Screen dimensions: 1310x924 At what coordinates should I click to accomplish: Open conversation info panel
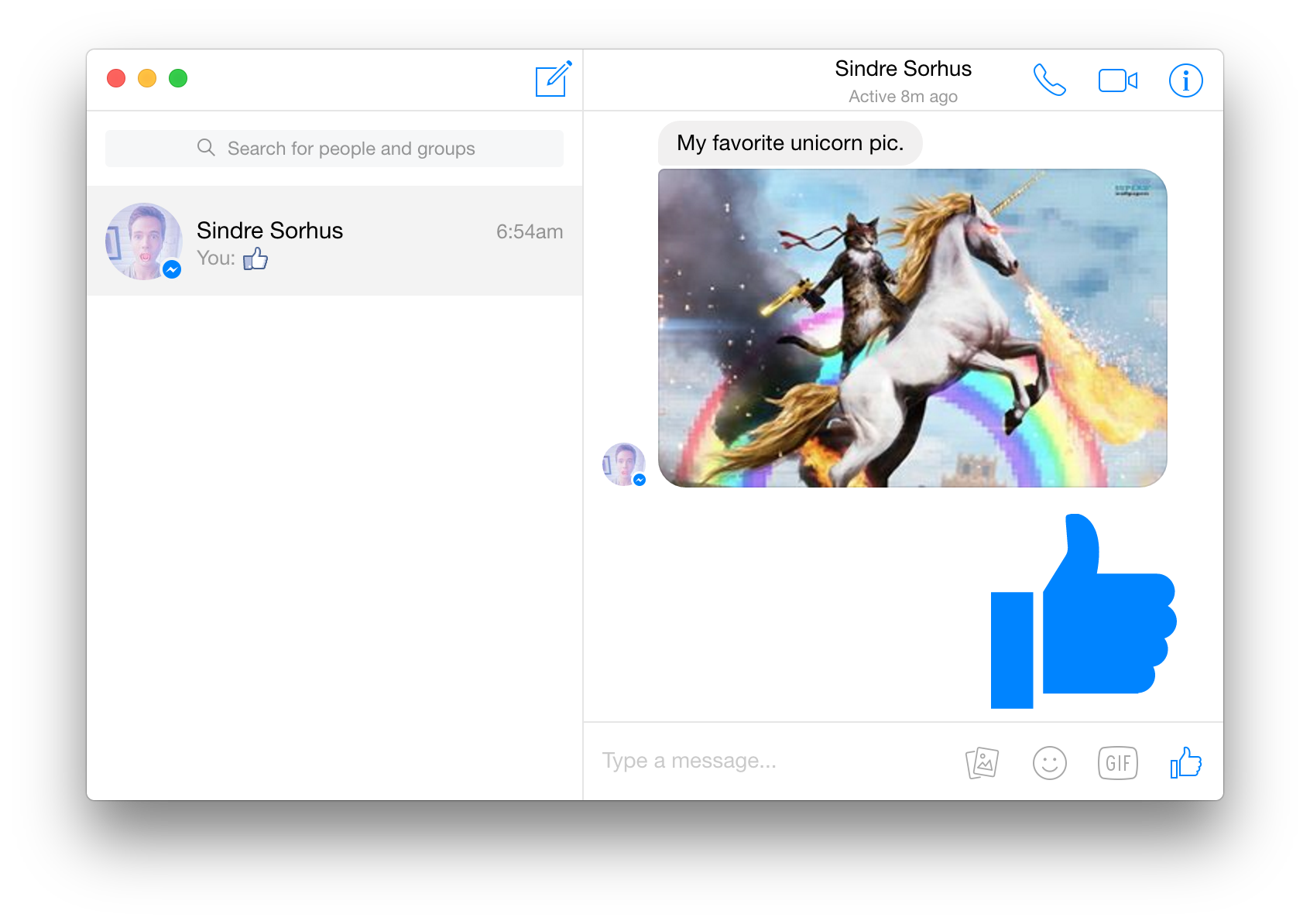[x=1185, y=80]
